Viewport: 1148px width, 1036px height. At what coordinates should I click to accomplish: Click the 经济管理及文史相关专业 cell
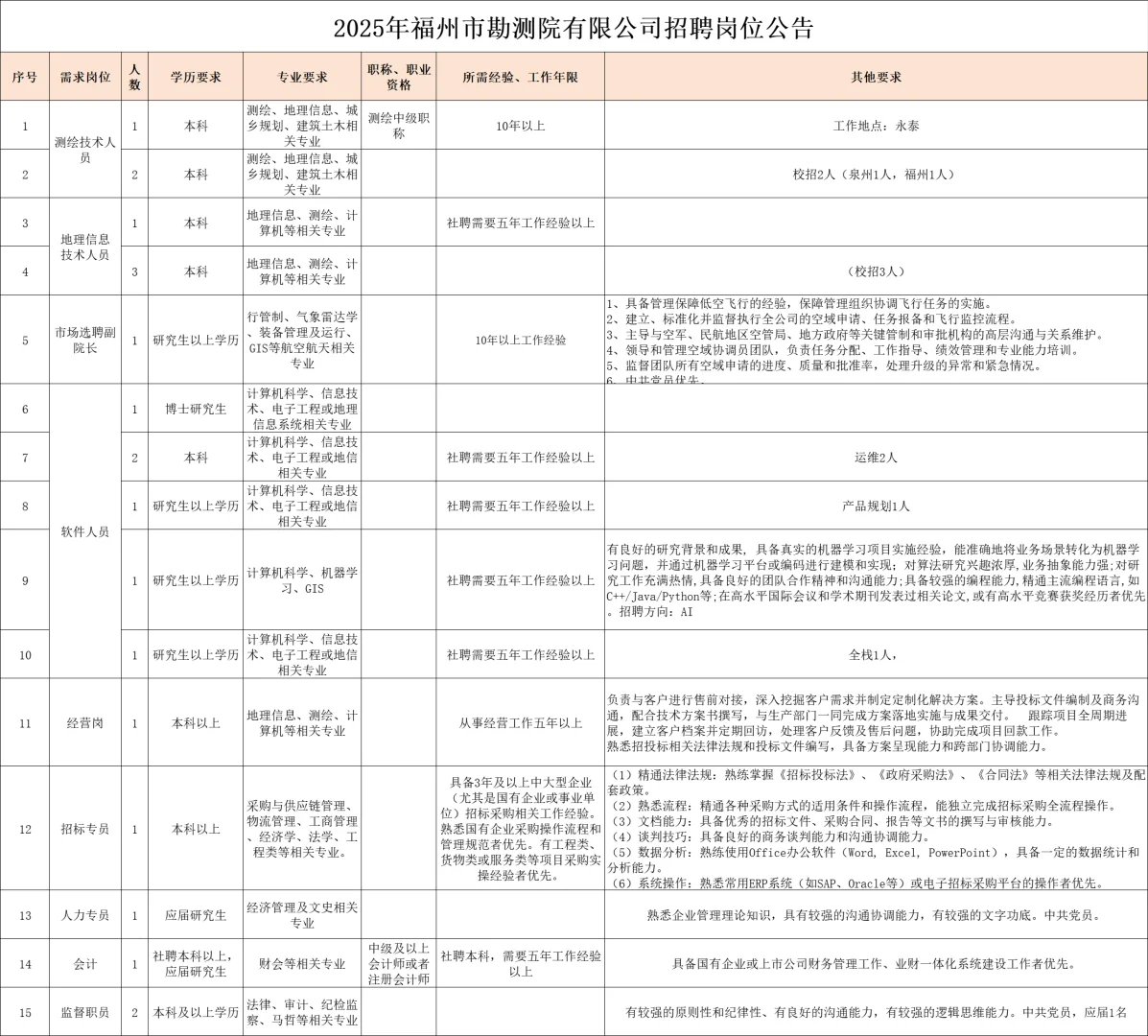click(302, 914)
